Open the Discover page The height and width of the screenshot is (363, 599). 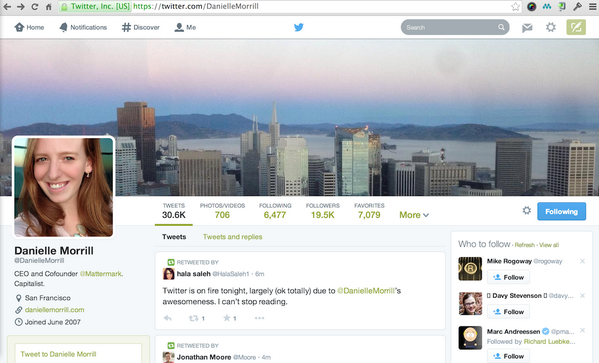(x=141, y=27)
